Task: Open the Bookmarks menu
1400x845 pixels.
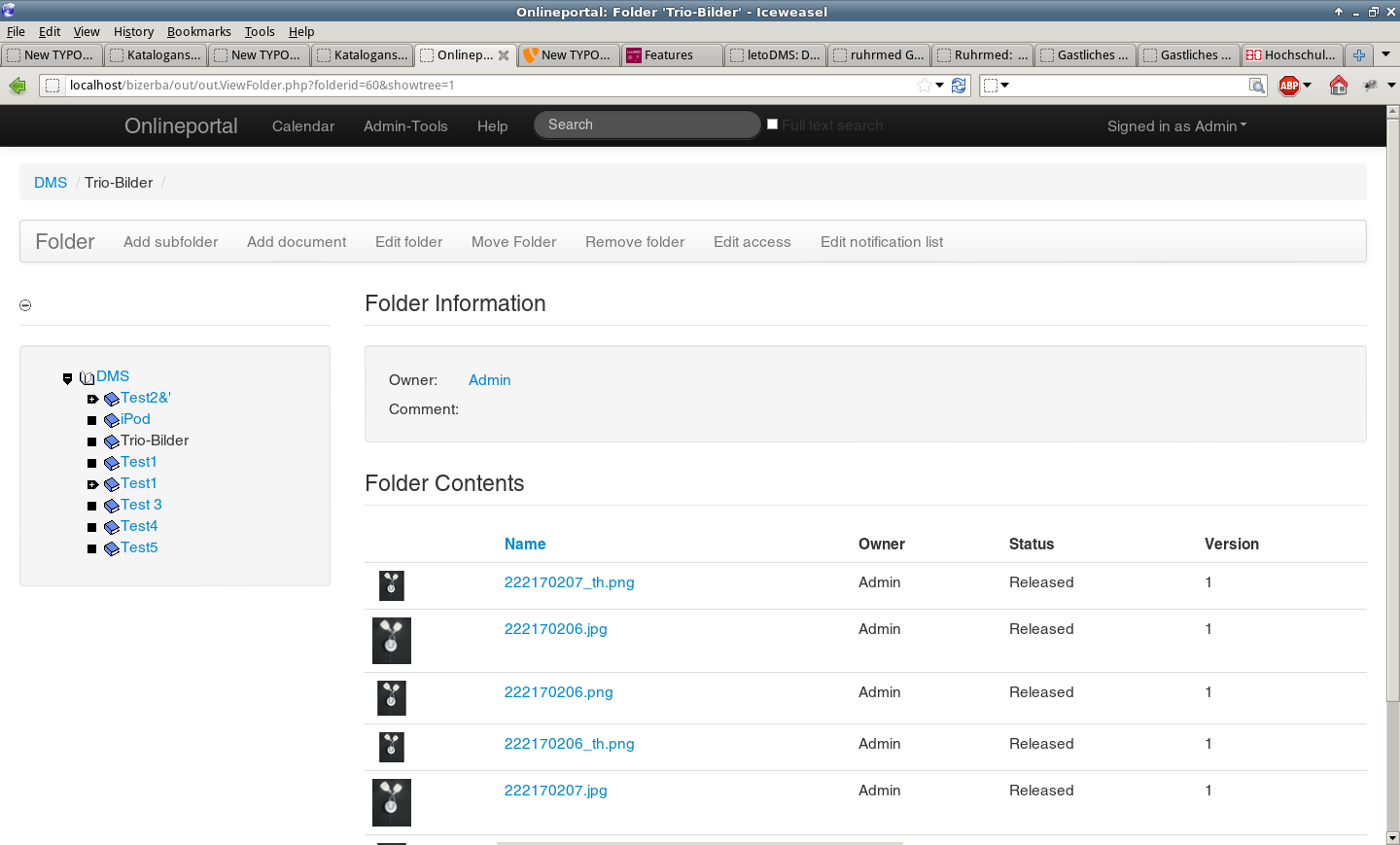Action: point(198,31)
